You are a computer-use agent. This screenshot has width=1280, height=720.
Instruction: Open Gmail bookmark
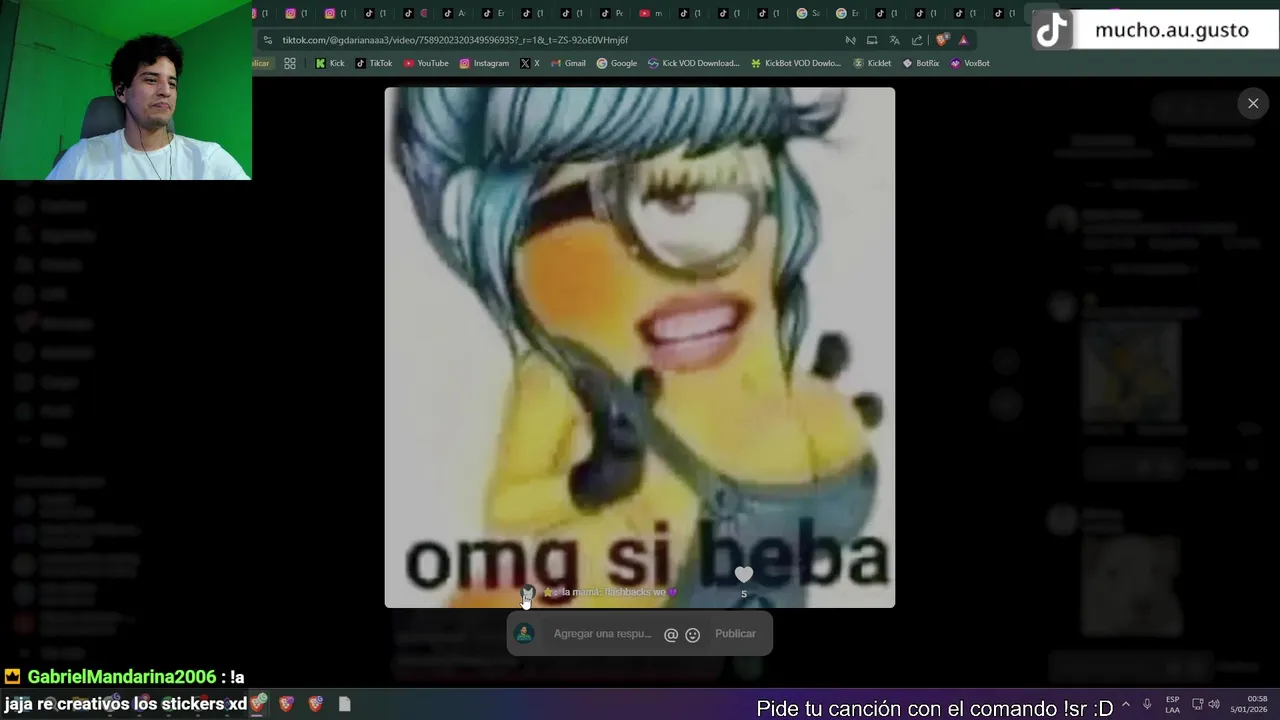[568, 63]
